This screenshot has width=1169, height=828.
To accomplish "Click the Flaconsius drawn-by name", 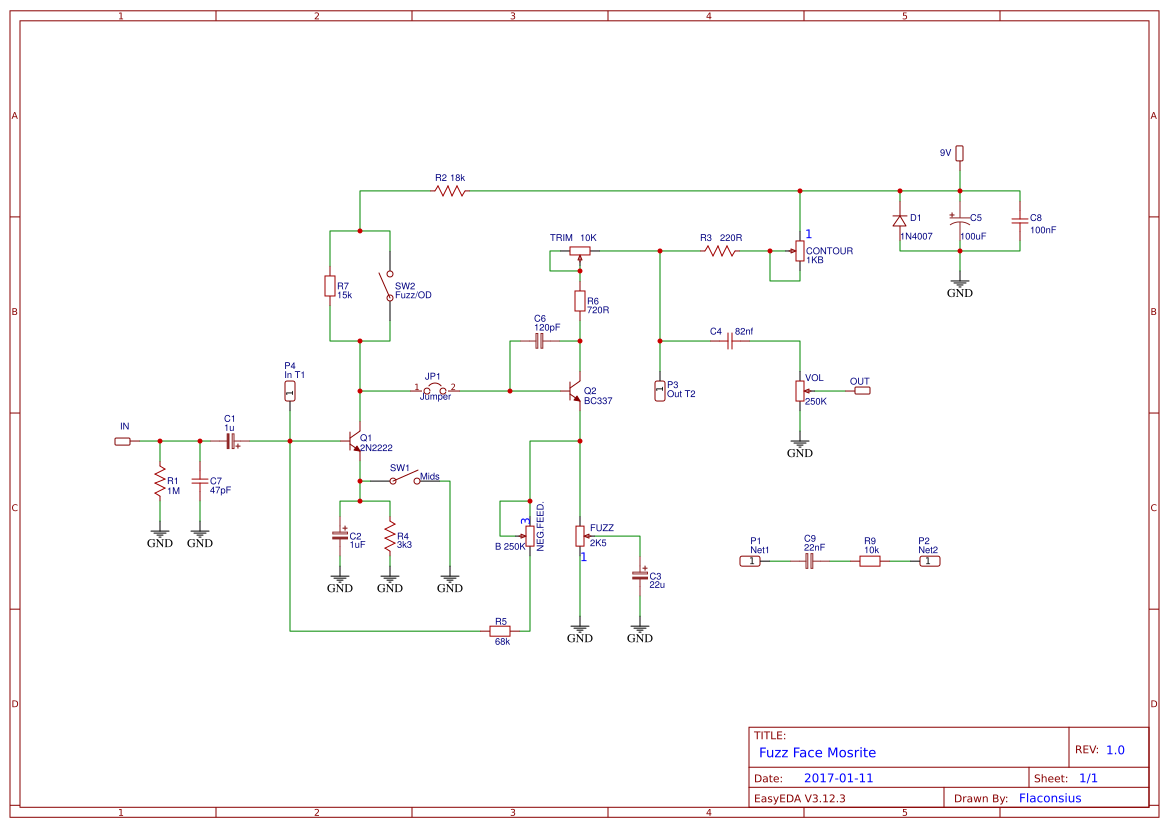I will point(1049,798).
